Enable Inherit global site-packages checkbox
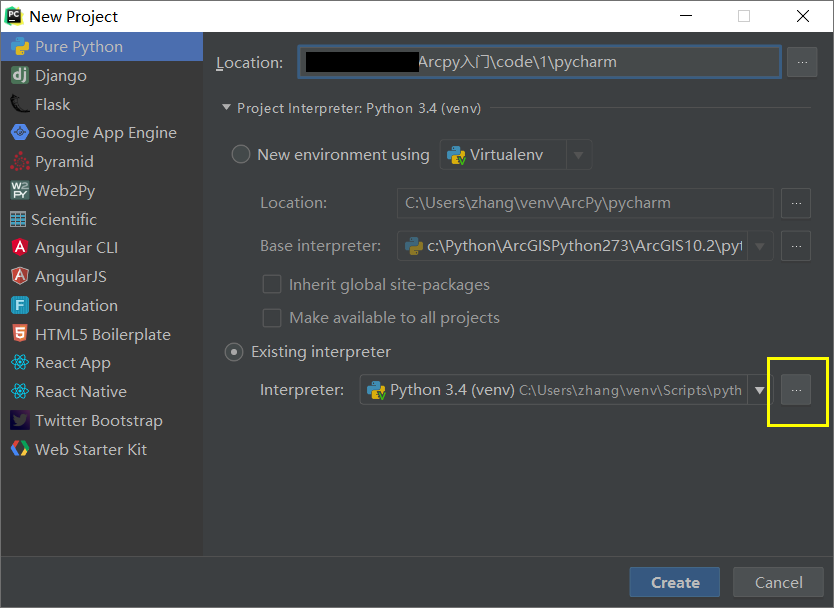834x608 pixels. [x=272, y=285]
